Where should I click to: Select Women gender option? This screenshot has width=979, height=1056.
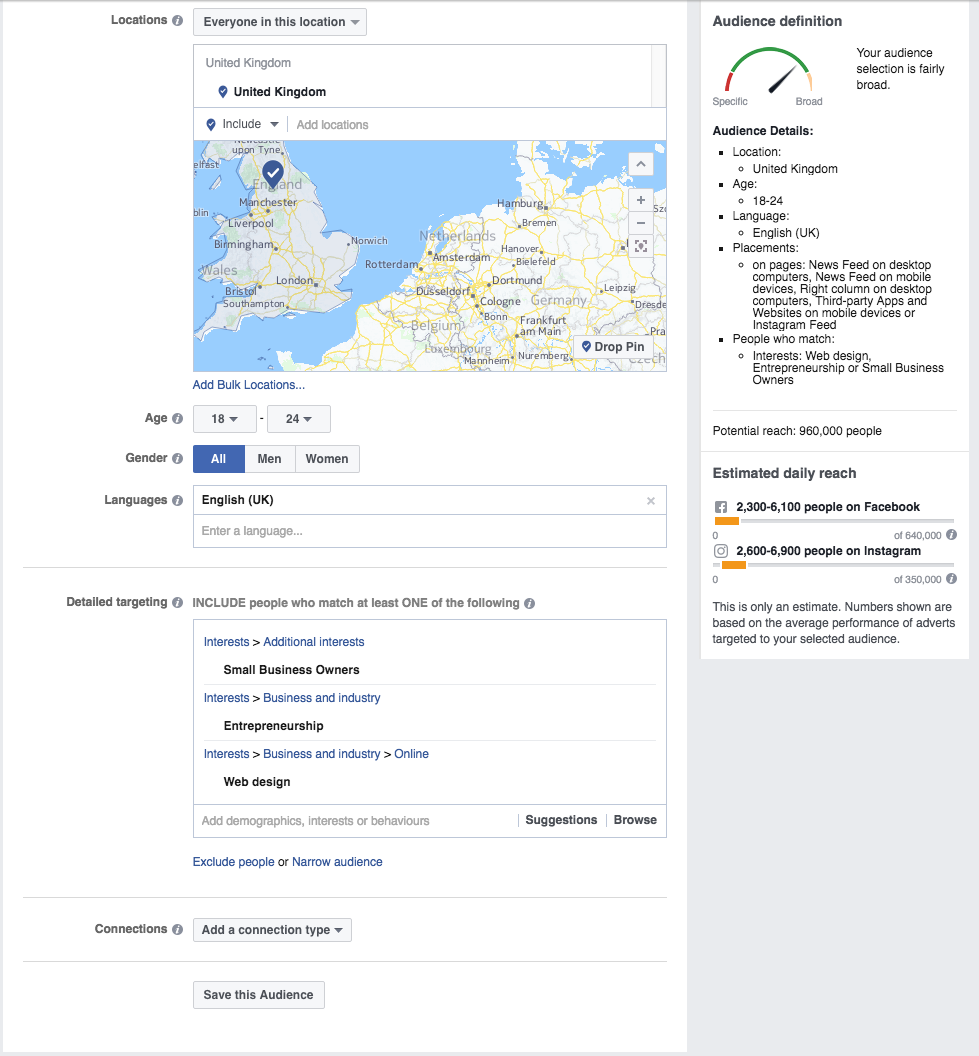pyautogui.click(x=327, y=459)
